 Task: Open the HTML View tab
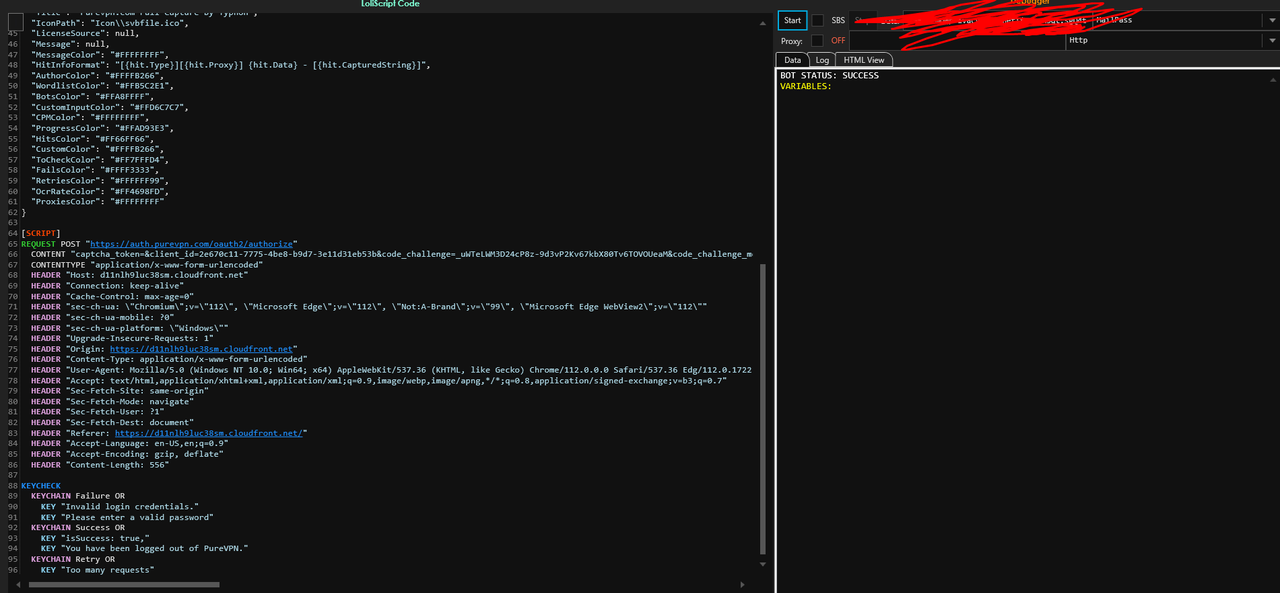tap(864, 60)
